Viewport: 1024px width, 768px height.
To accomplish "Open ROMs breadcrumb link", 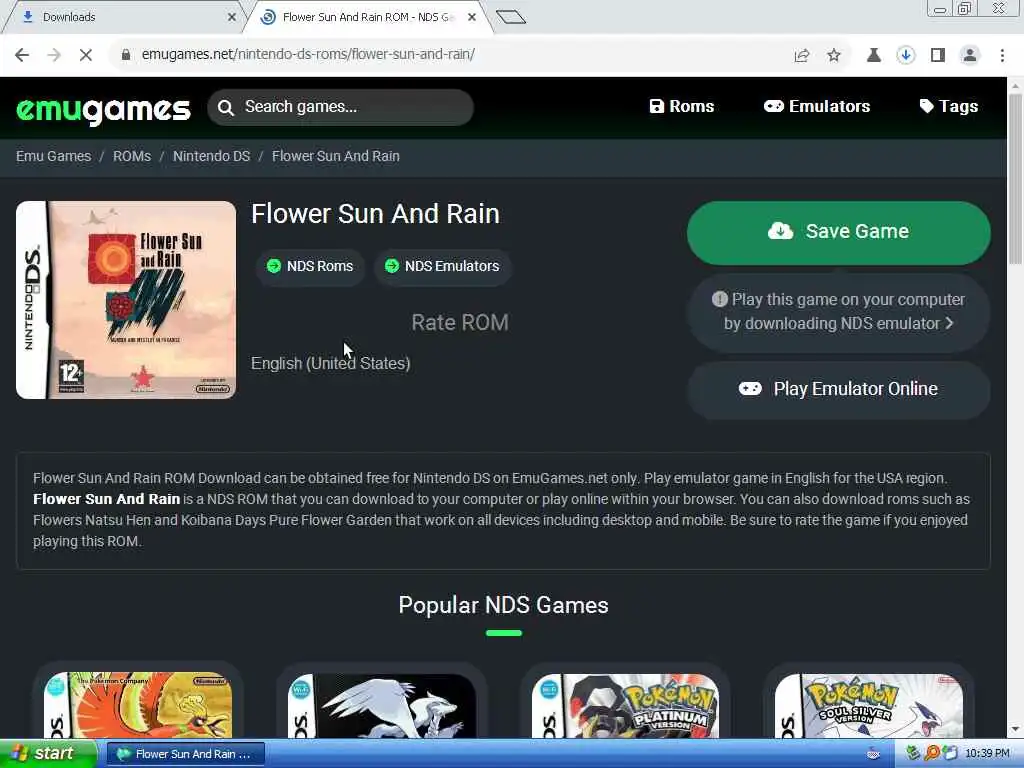I will pyautogui.click(x=132, y=156).
